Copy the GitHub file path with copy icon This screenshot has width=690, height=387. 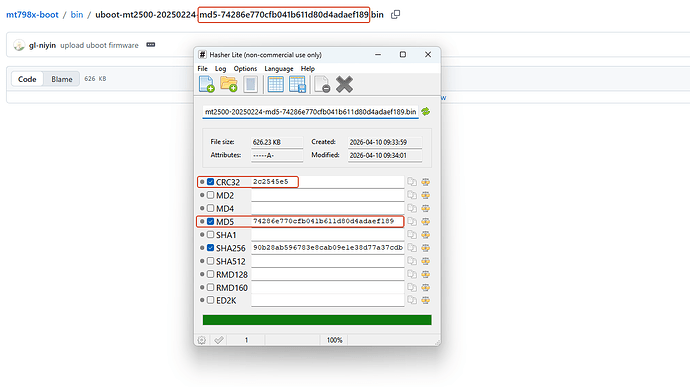(396, 15)
